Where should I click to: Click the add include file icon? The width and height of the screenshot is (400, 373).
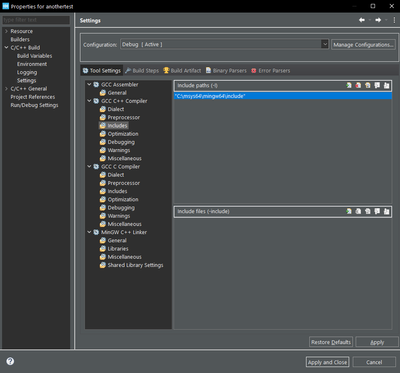[x=349, y=211]
